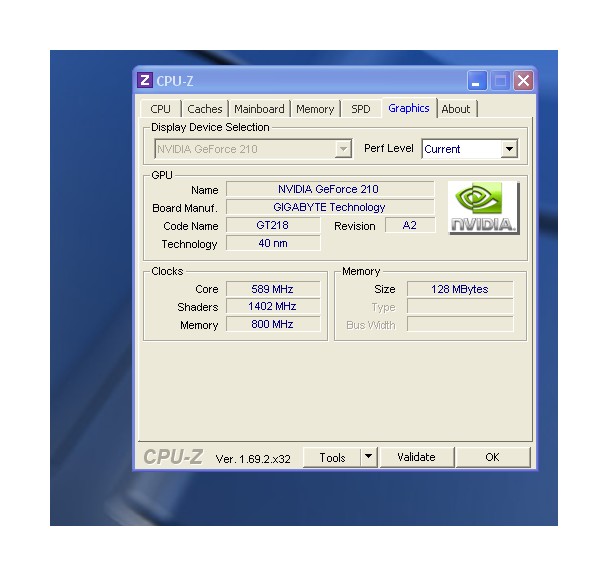Open the Caches tab
The image size is (608, 576).
pos(205,109)
